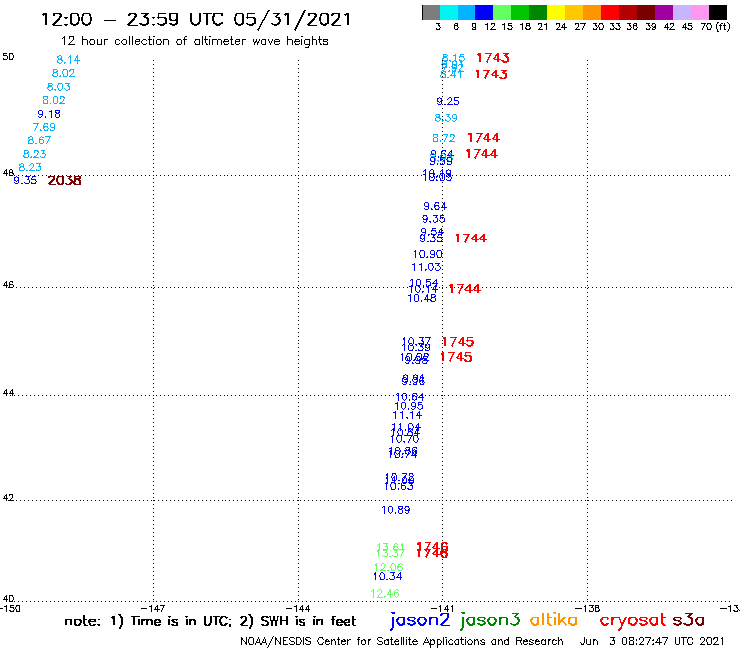Click the wave height value 11.03
The width and height of the screenshot is (740, 650).
[x=426, y=267]
